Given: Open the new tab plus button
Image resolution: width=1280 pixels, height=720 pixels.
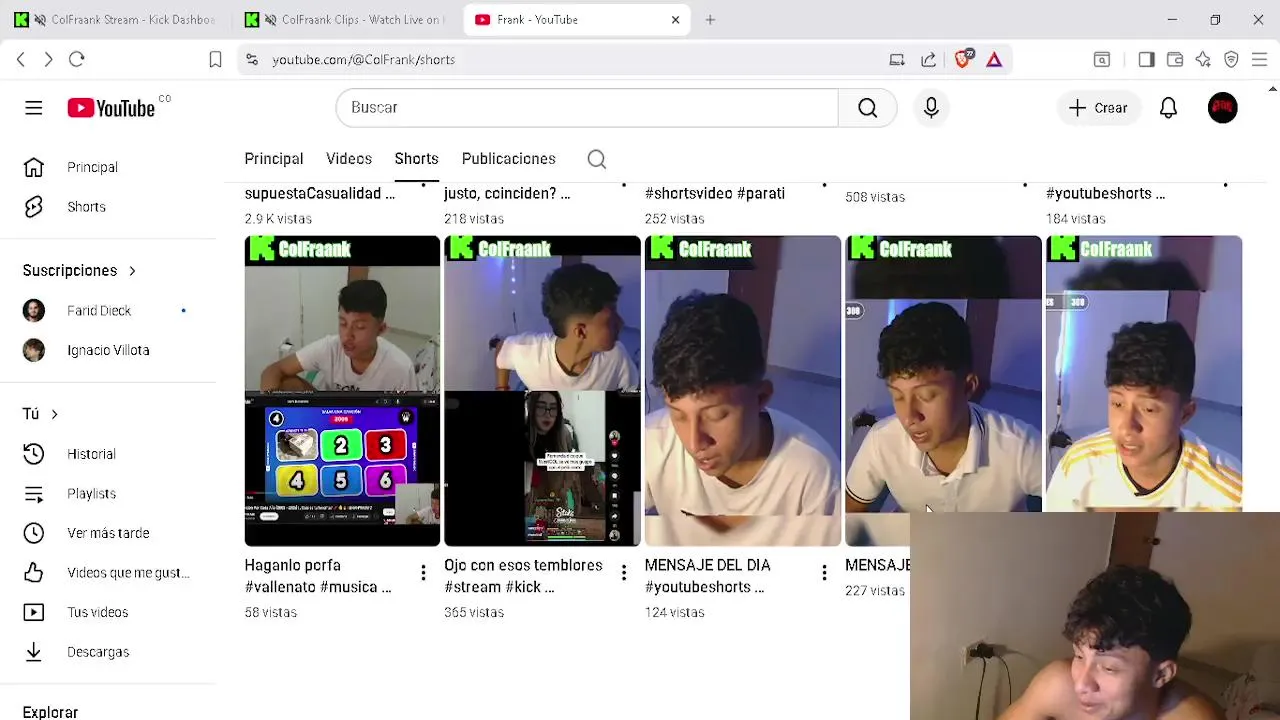Looking at the screenshot, I should pos(710,20).
